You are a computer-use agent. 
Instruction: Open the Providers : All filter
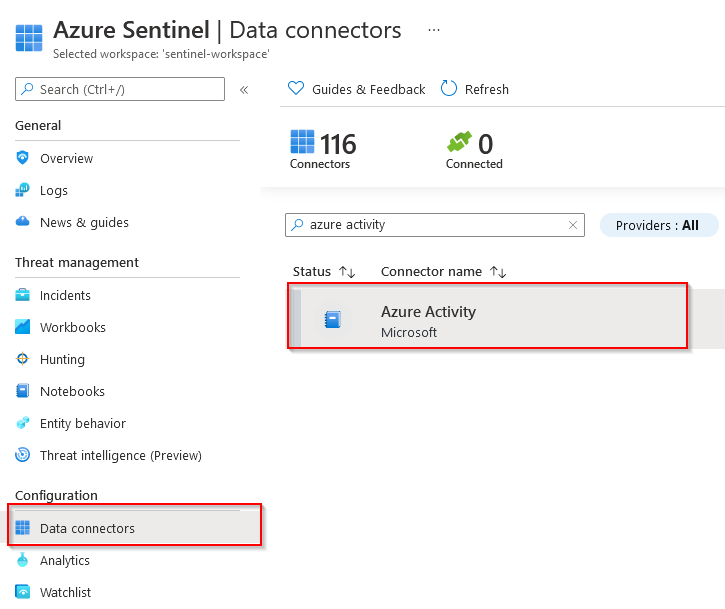(x=657, y=225)
